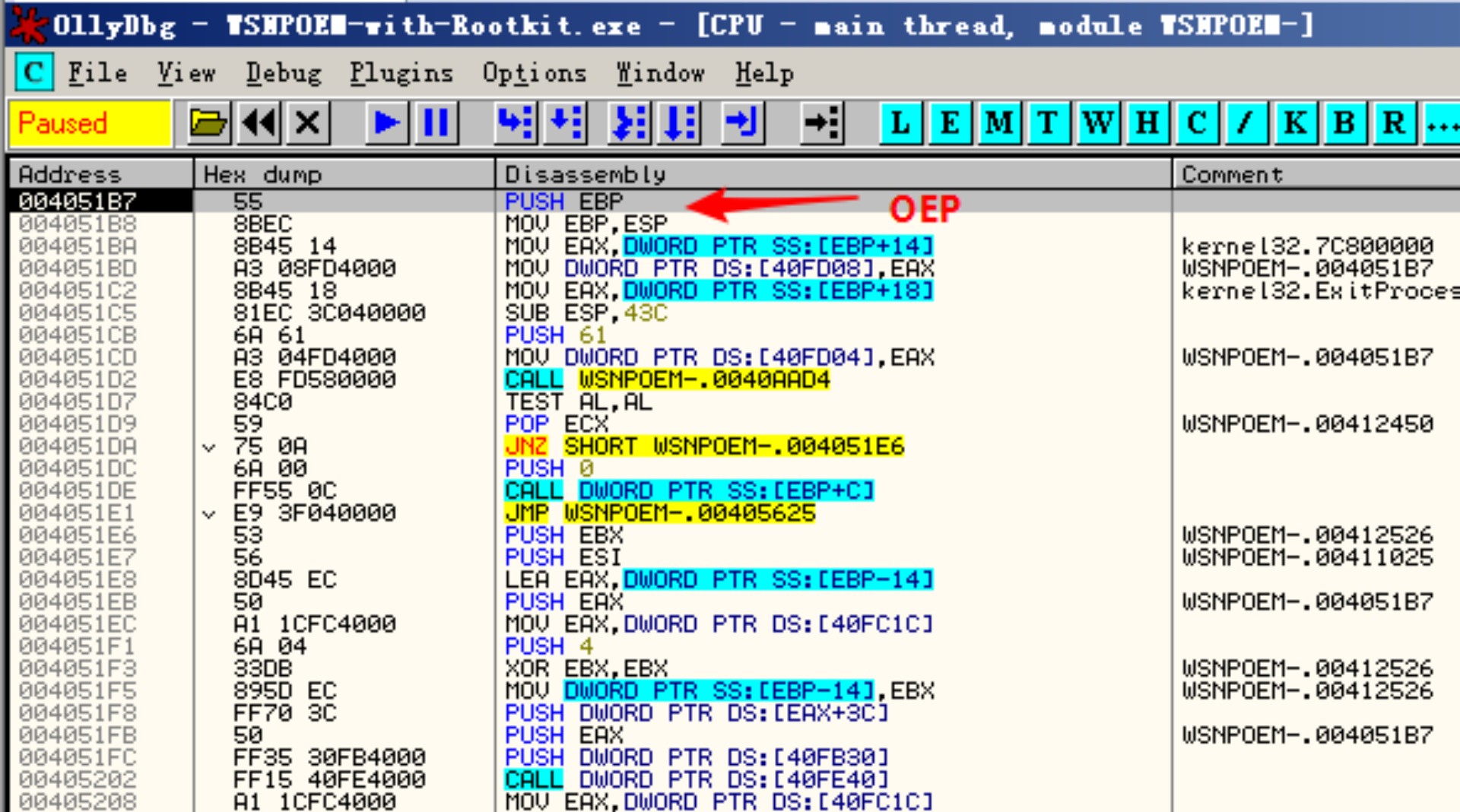The width and height of the screenshot is (1460, 812).
Task: Select JNZ SHORT WSNPOEM-.004051E6 instruction
Action: tap(705, 446)
